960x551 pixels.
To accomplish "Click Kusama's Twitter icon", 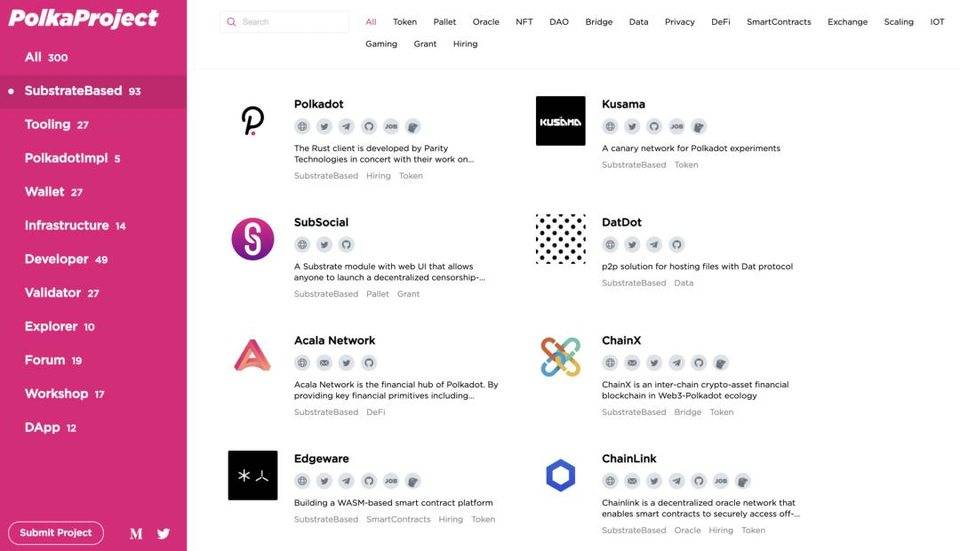I will [x=632, y=126].
